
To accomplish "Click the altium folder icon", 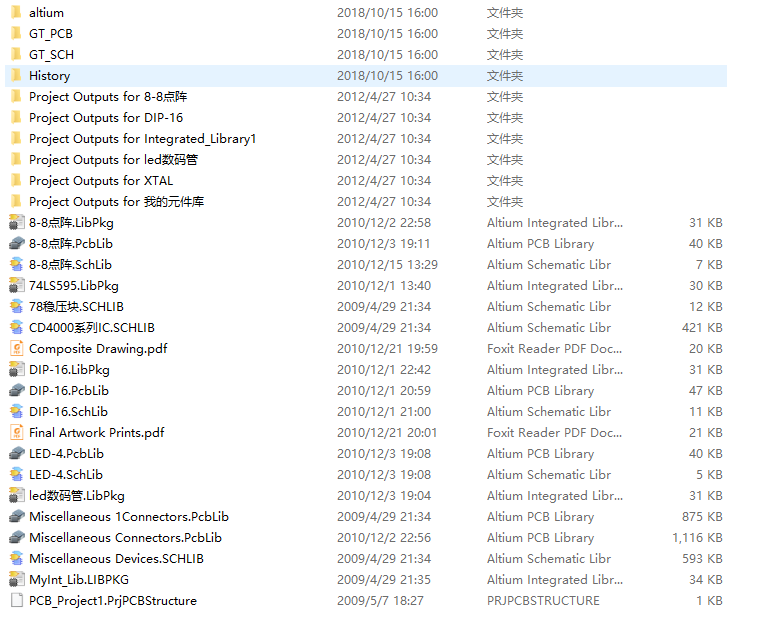I will click(16, 13).
